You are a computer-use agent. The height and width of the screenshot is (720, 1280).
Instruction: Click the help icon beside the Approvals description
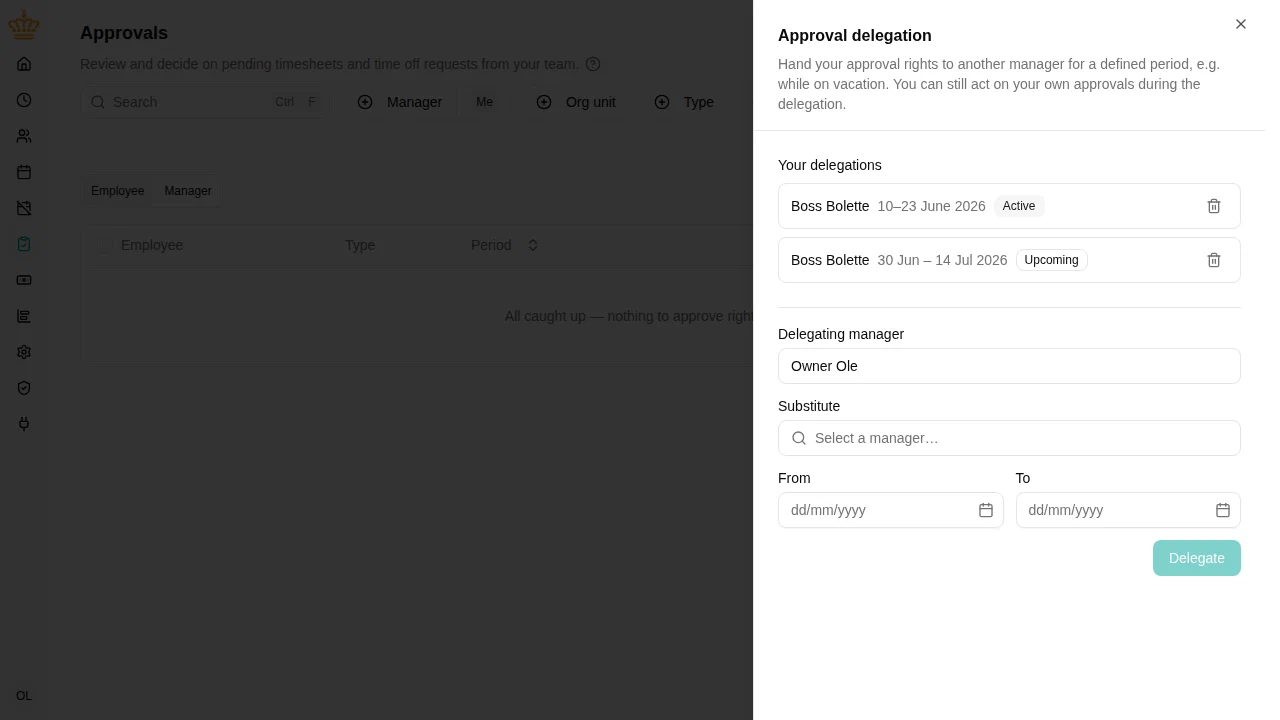coord(593,64)
